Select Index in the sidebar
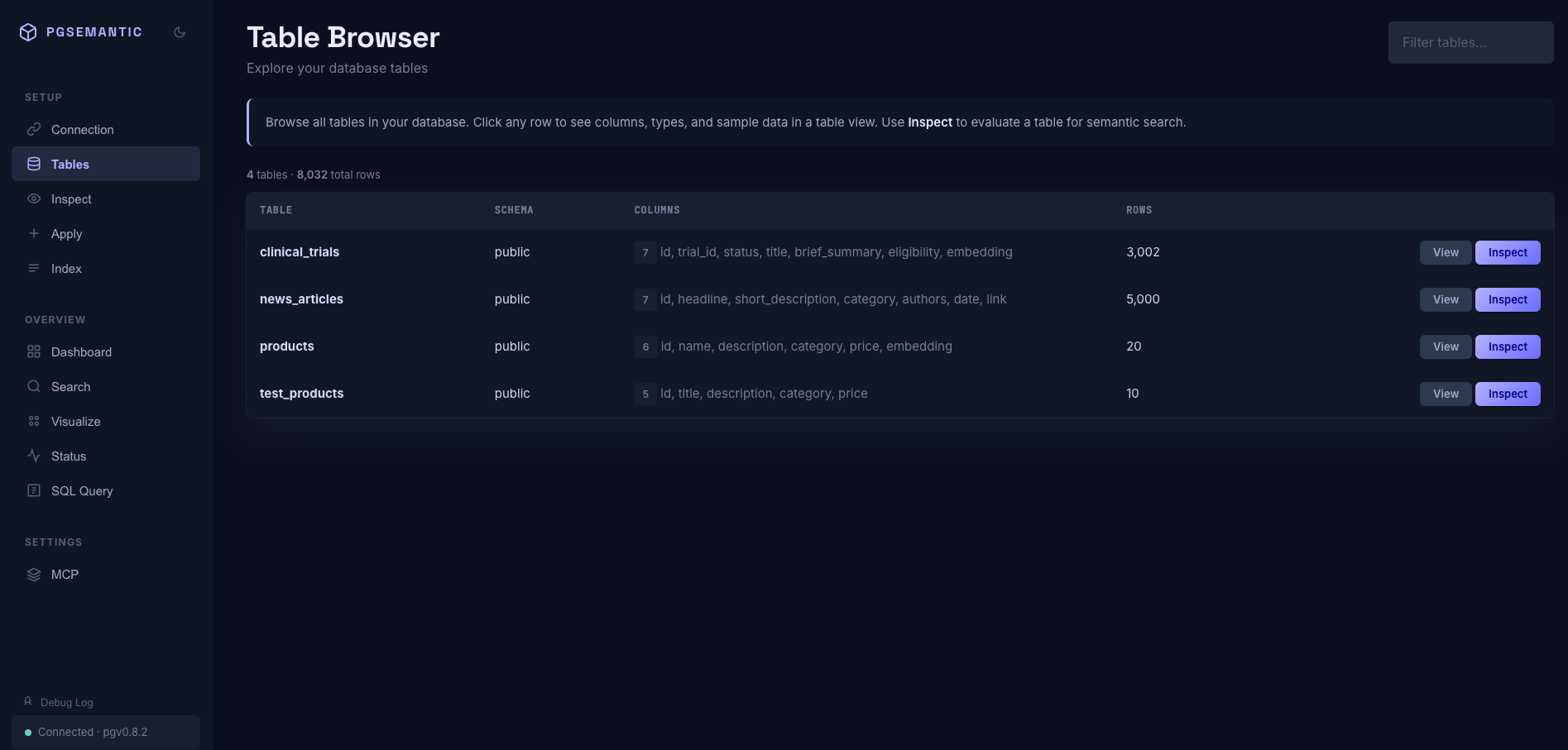1568x750 pixels. 65,268
